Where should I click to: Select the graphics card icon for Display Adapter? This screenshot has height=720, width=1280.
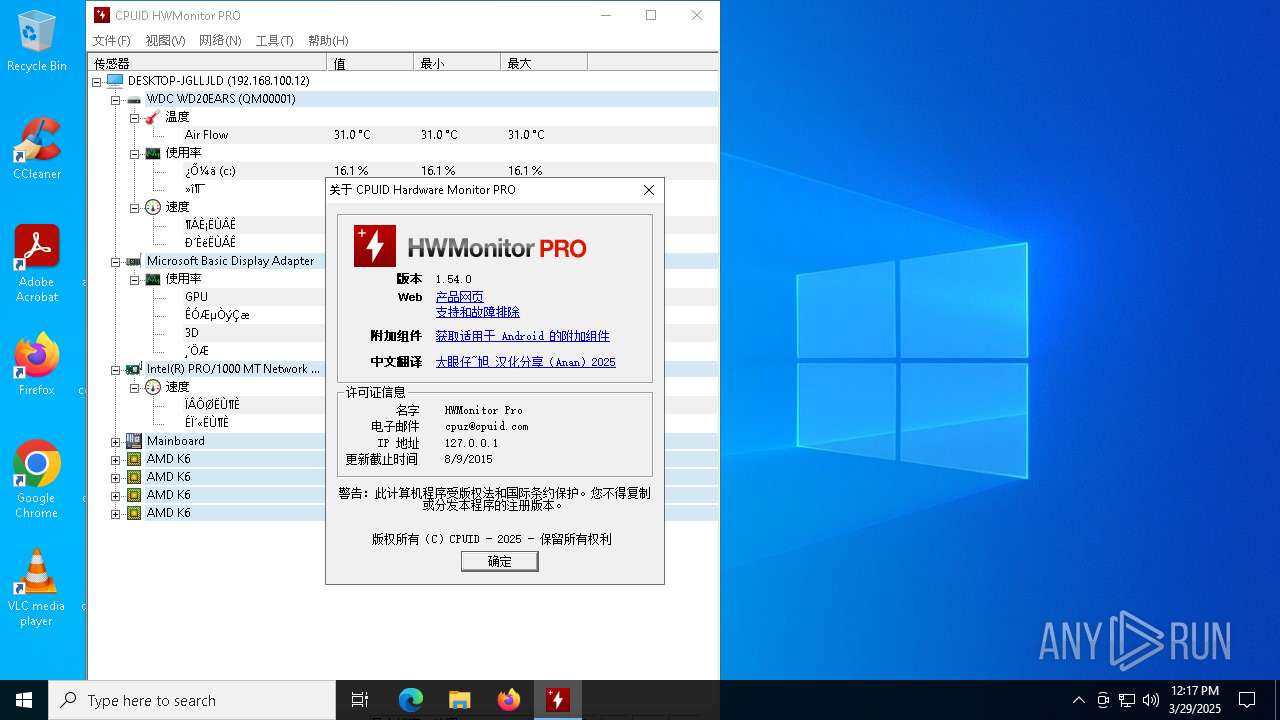pyautogui.click(x=133, y=261)
